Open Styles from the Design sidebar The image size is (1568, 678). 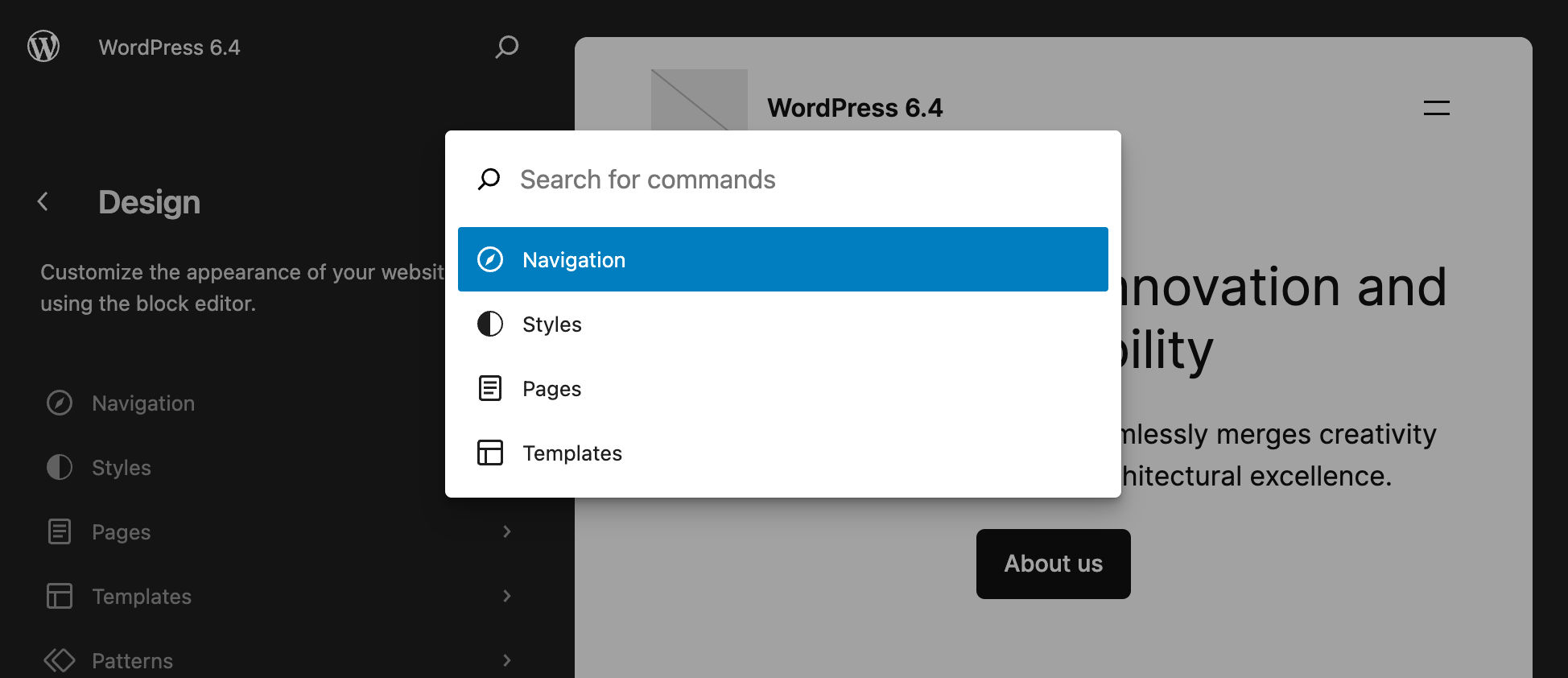pyautogui.click(x=122, y=468)
